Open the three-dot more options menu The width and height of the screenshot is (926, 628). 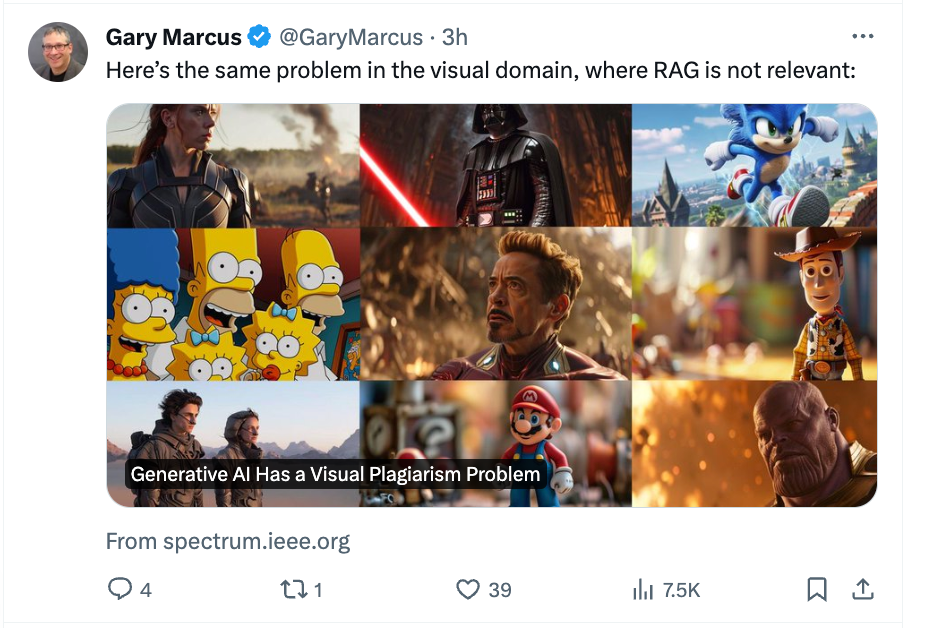click(x=862, y=37)
